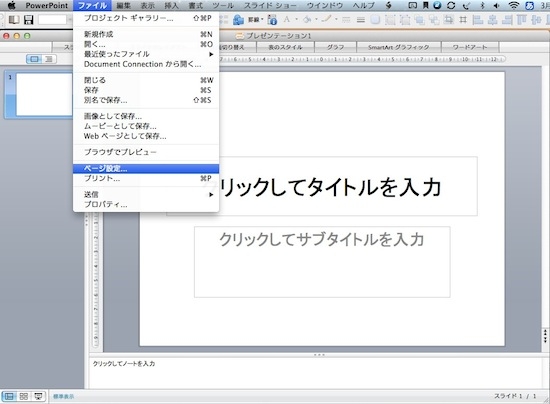Switch to normal view using the bottom-left icon
This screenshot has height=404, width=550.
click(x=9, y=396)
